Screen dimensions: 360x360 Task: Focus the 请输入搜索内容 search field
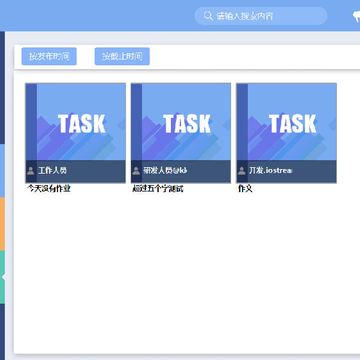[x=261, y=16]
